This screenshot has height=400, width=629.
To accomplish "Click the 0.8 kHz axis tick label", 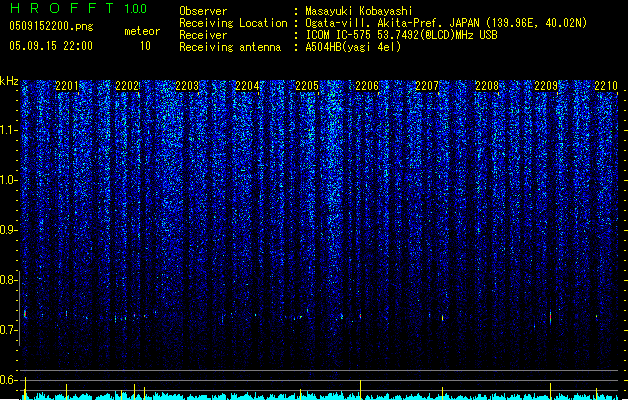I will (x=8, y=280).
